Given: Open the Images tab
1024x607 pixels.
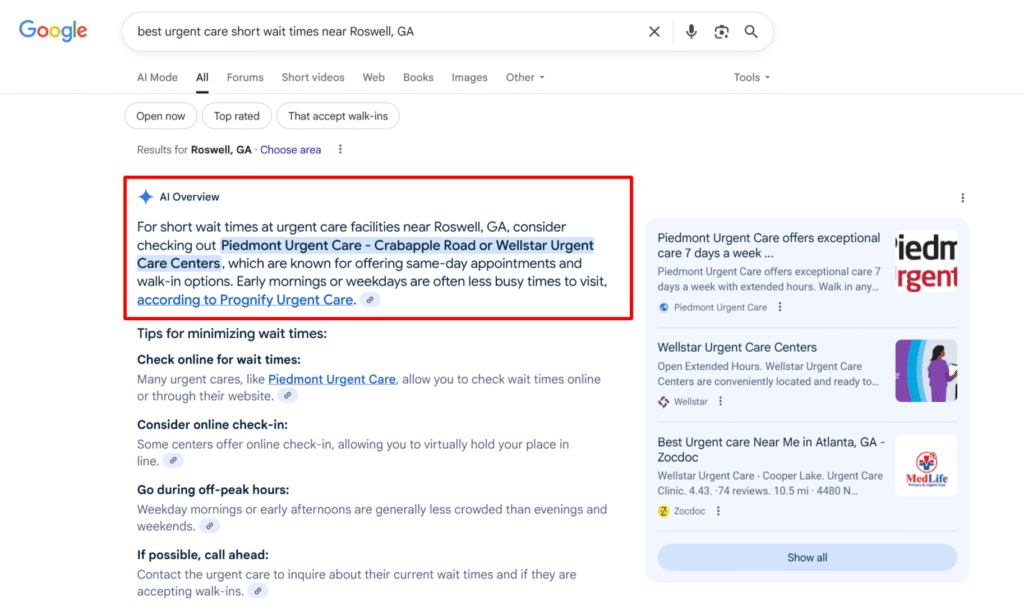Looking at the screenshot, I should [x=469, y=77].
